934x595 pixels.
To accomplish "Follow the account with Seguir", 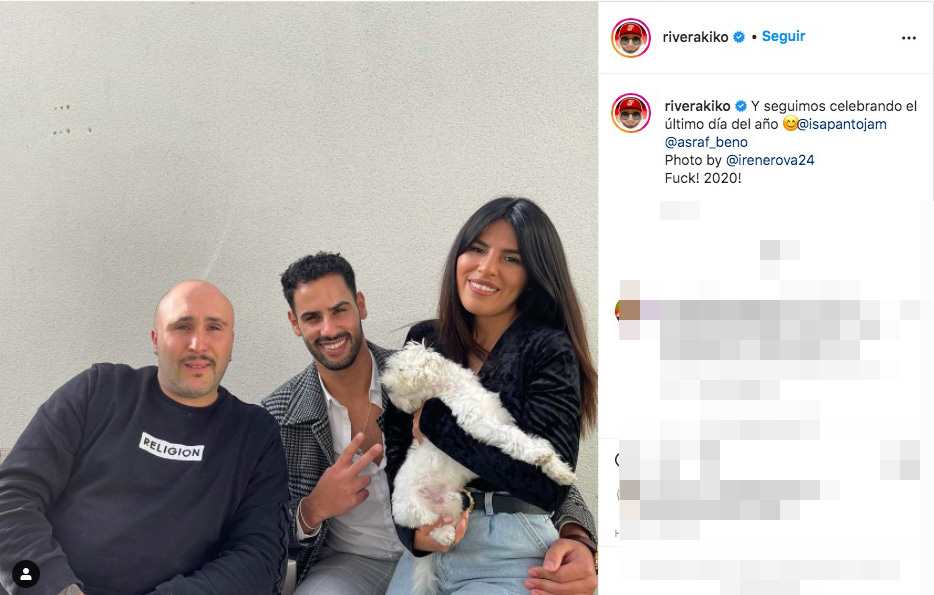I will tap(783, 36).
